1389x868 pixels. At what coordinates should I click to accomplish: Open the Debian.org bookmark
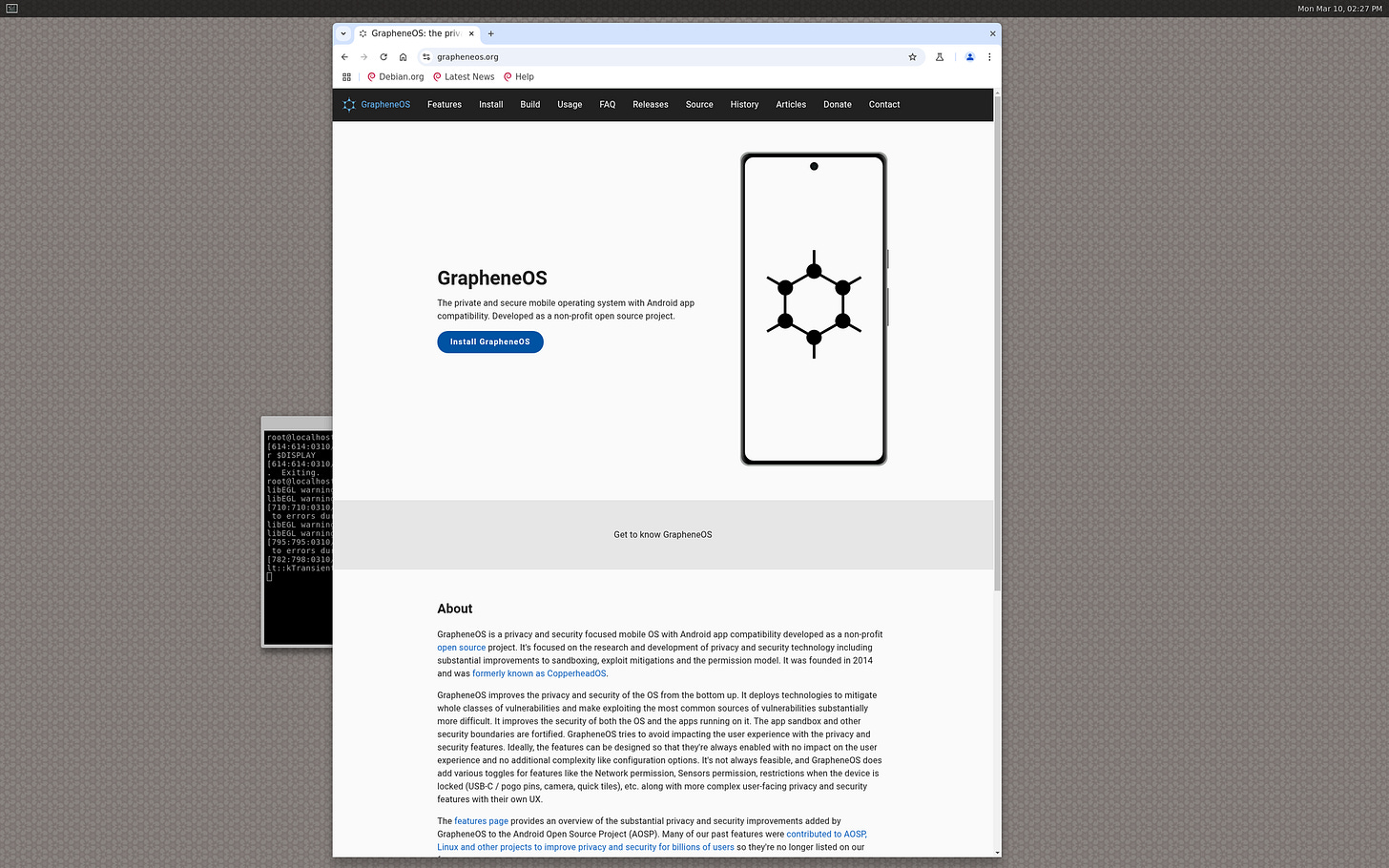pos(395,77)
